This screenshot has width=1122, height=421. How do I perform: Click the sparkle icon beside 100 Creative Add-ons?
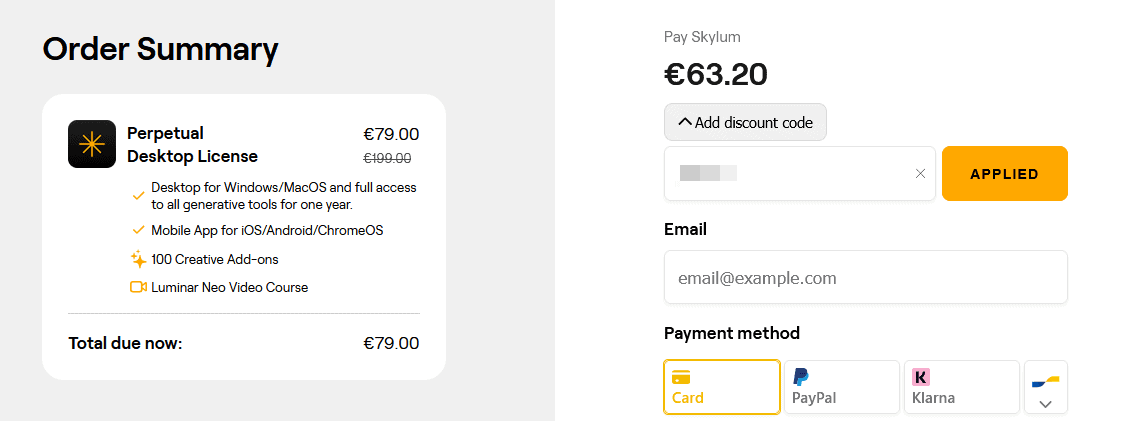(x=138, y=259)
